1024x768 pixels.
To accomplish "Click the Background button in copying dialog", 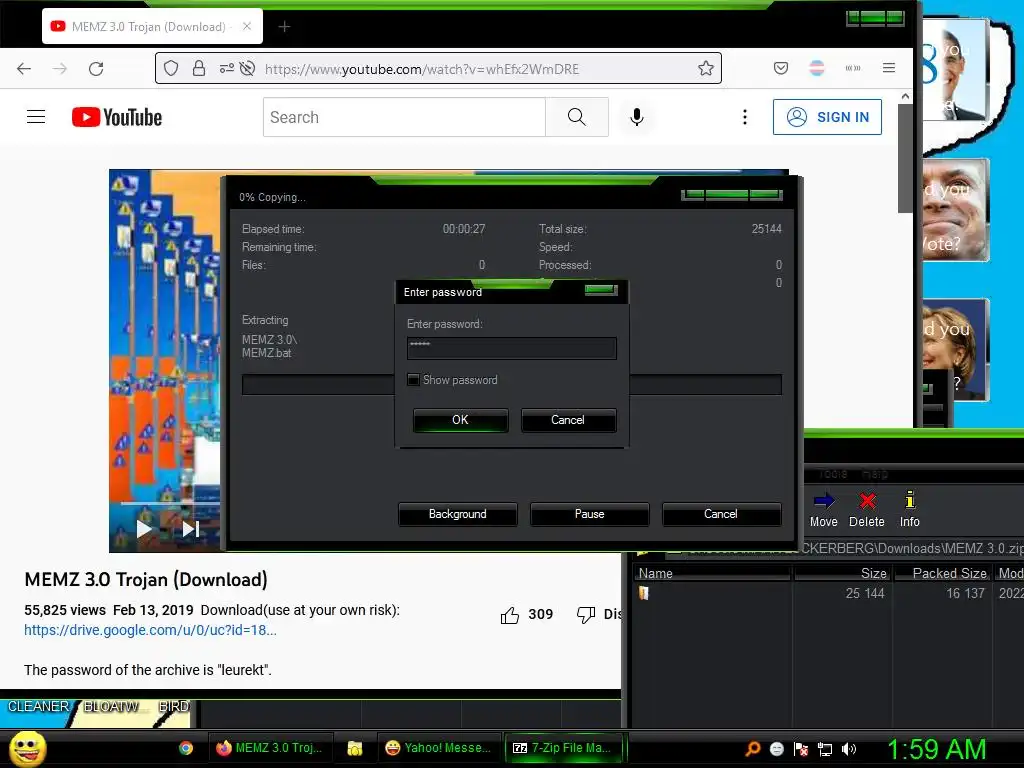I will pyautogui.click(x=458, y=514).
